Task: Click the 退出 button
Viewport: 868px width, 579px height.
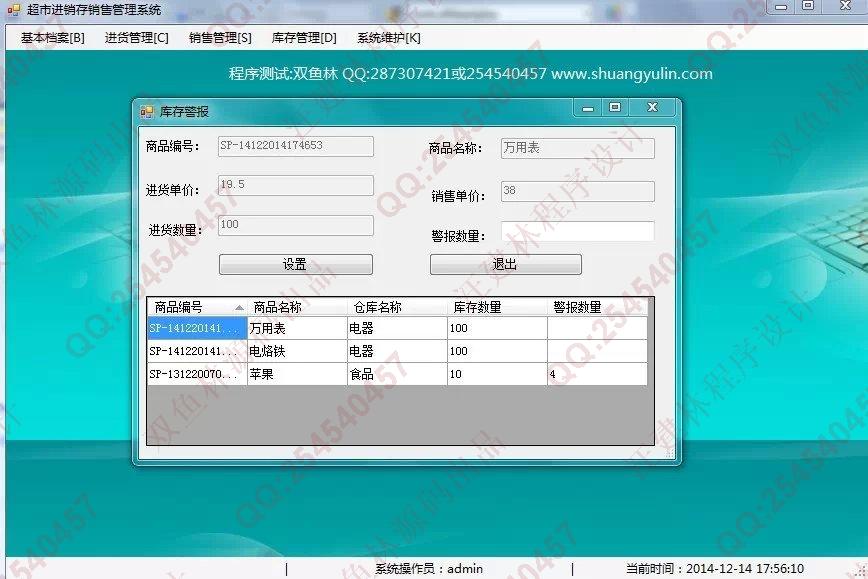Action: (x=505, y=265)
